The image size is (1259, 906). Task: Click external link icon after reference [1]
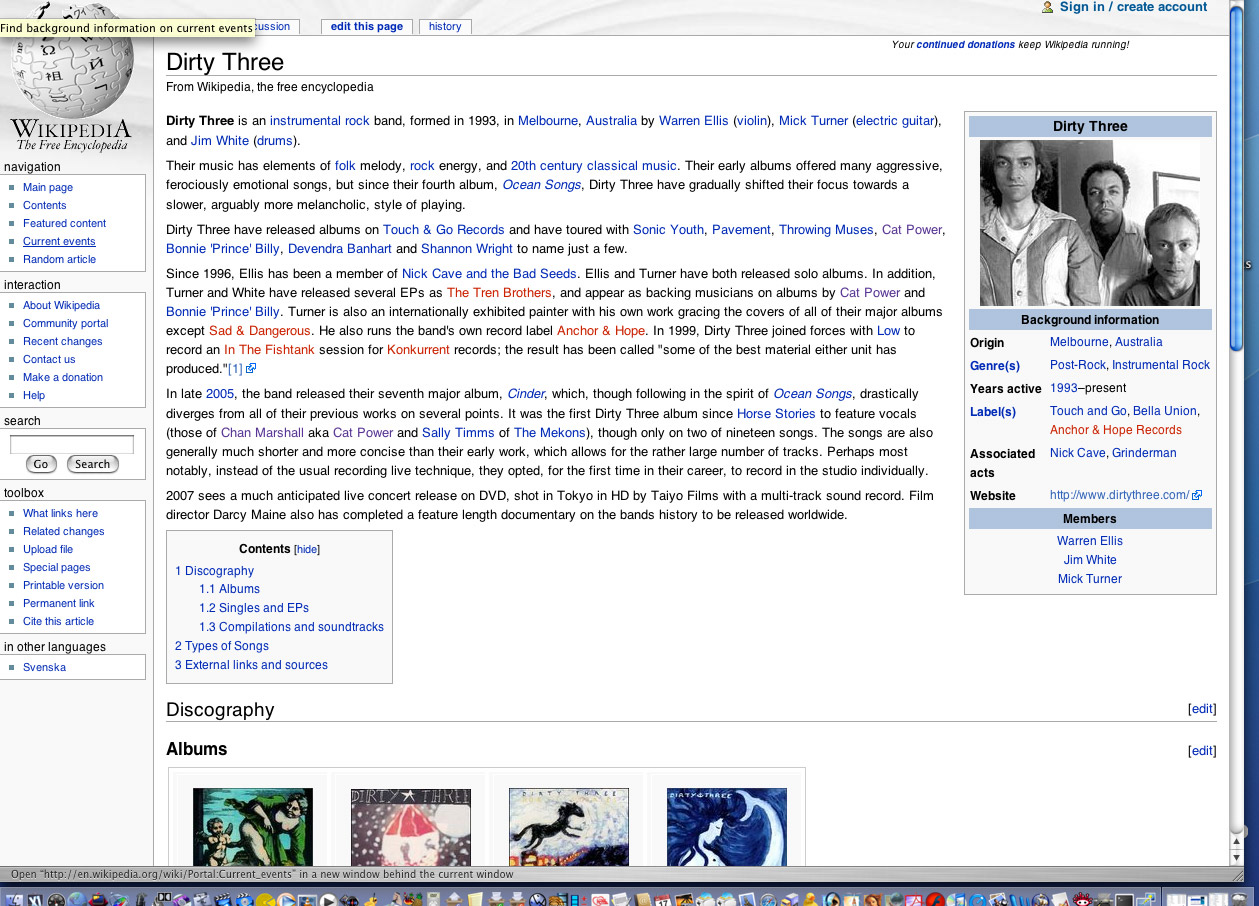point(251,369)
